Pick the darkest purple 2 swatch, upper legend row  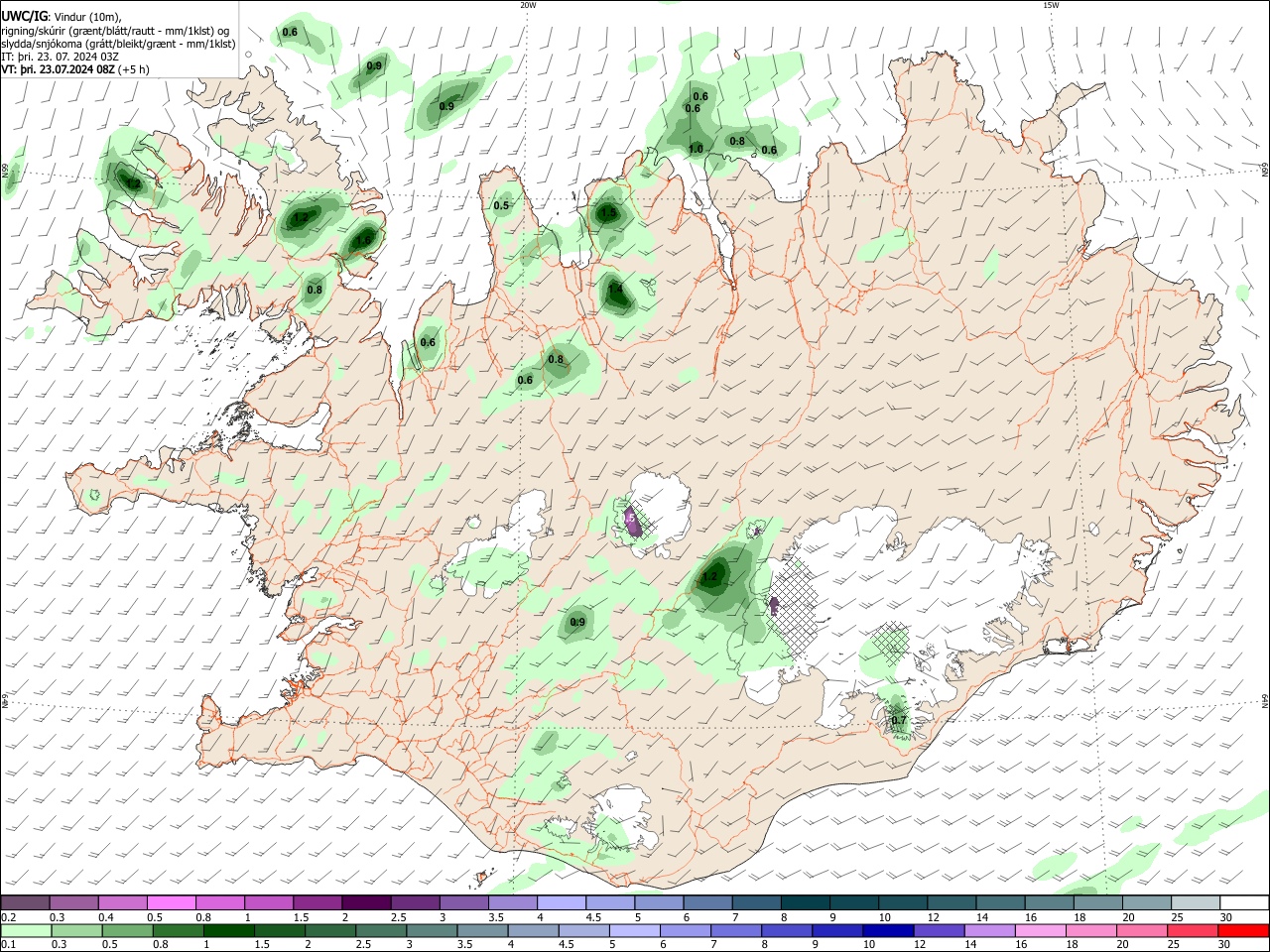[x=365, y=902]
